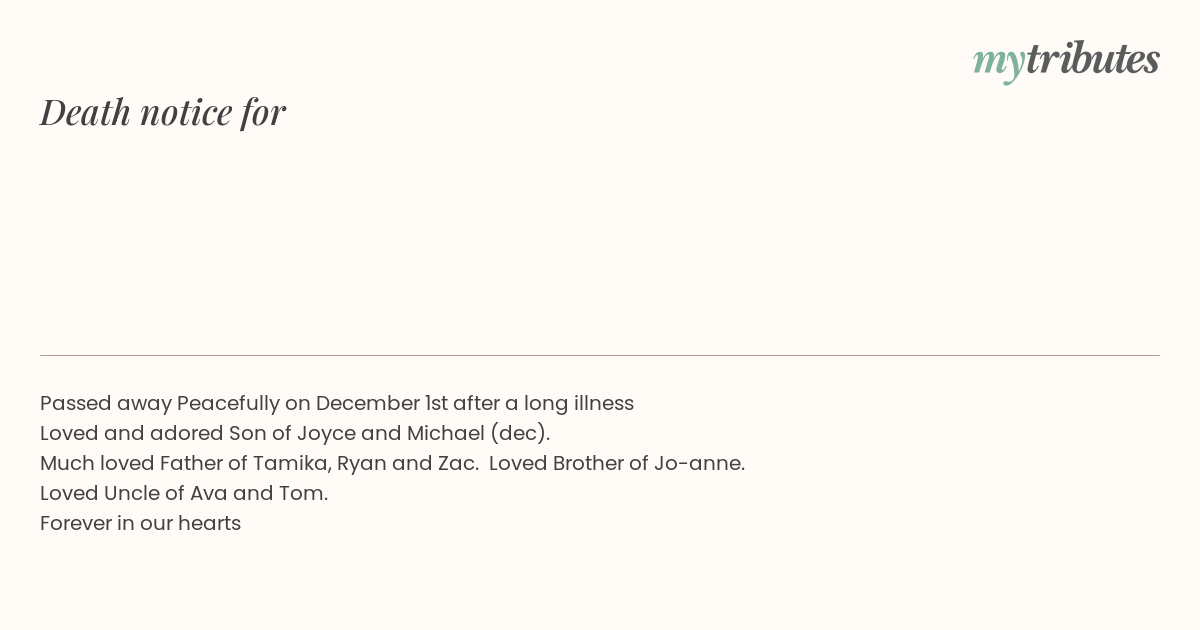The height and width of the screenshot is (630, 1200).
Task: Click the "Passed away Peacefully" text line
Action: coord(337,403)
